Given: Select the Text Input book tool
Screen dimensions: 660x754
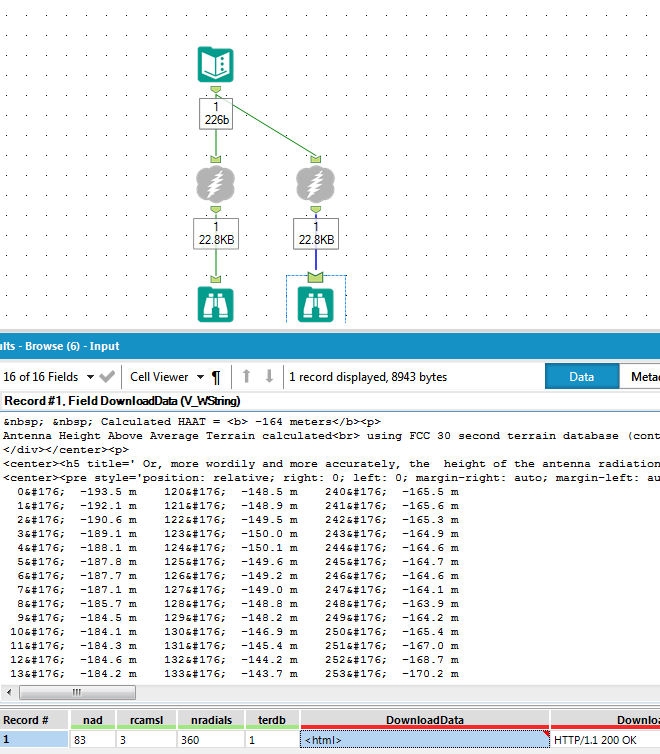Looking at the screenshot, I should click(x=215, y=64).
